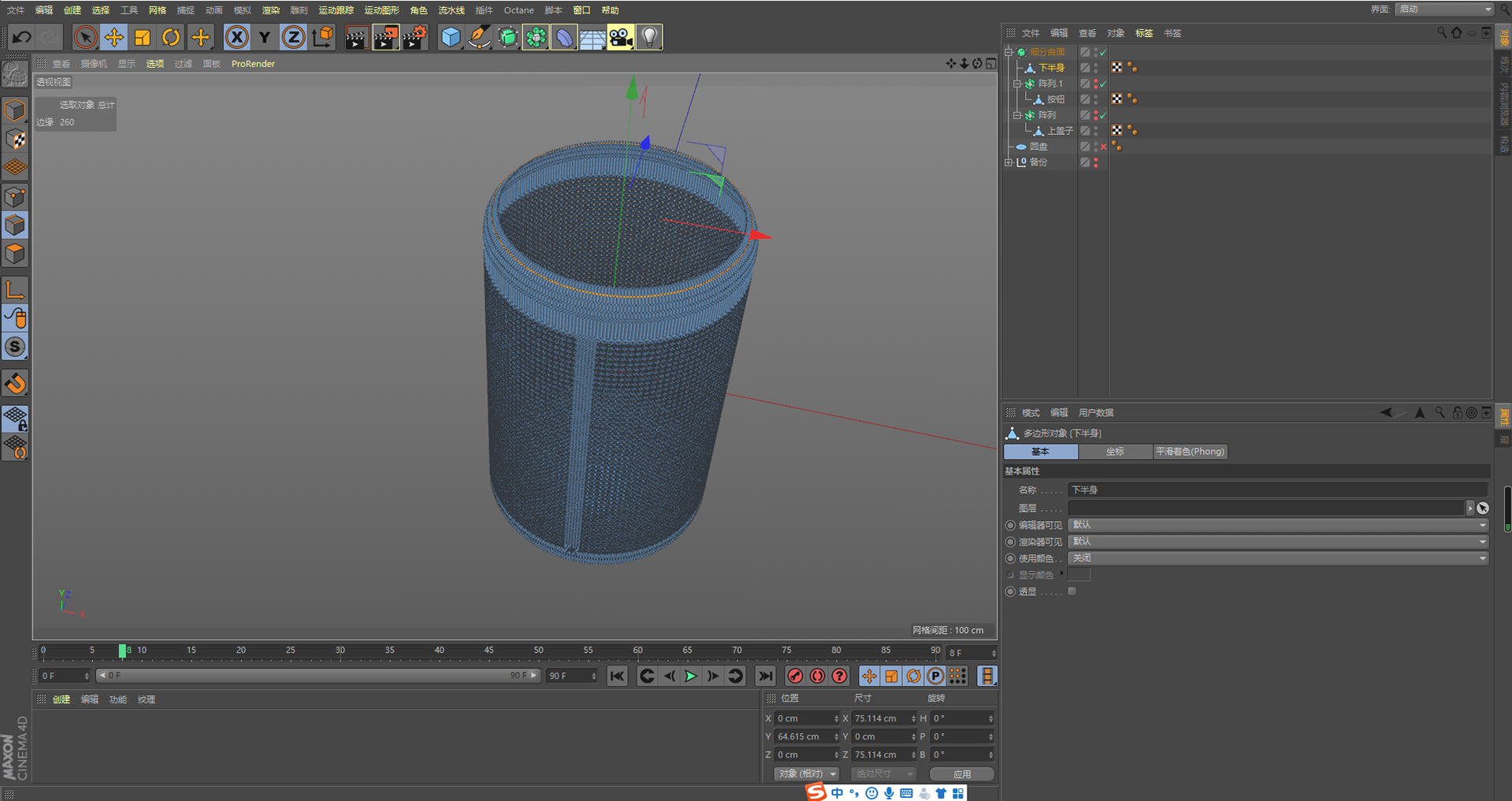The image size is (1512, 801).
Task: Expand the 备份 layer group
Action: [x=1009, y=162]
